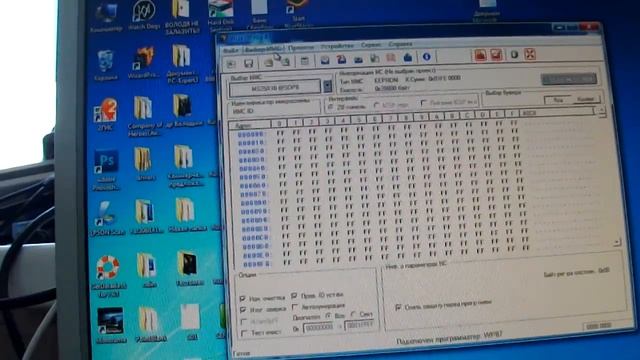Click the hex view scroll down arrow
Screen dimensions: 640x360
(616, 242)
